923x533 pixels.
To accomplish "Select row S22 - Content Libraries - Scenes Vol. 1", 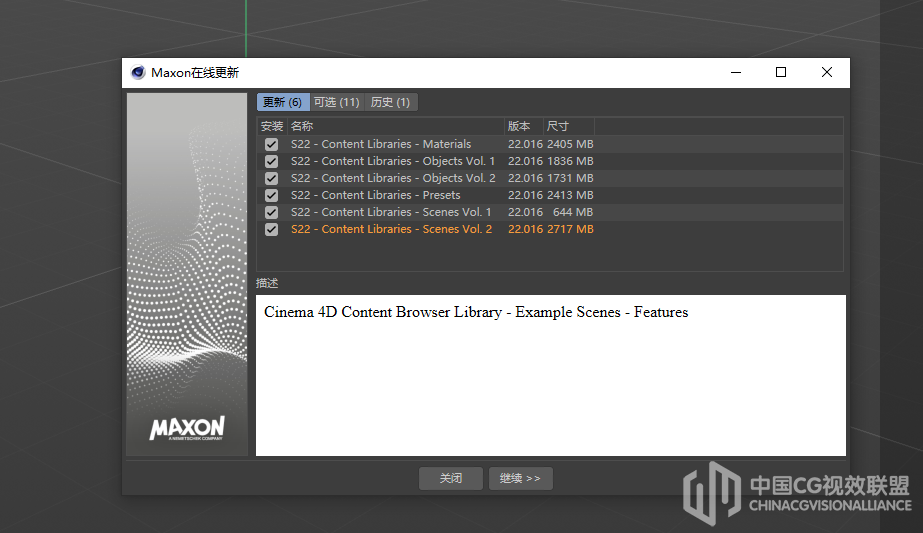I will click(x=550, y=213).
